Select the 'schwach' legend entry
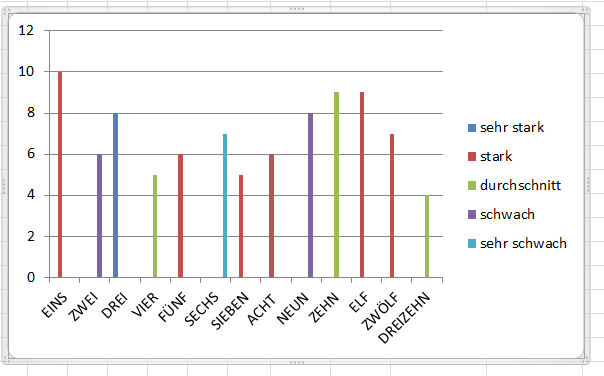Screen dimensions: 604x376 coord(501,215)
